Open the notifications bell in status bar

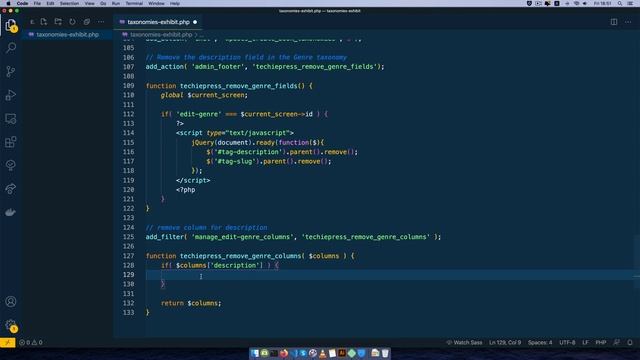630,342
